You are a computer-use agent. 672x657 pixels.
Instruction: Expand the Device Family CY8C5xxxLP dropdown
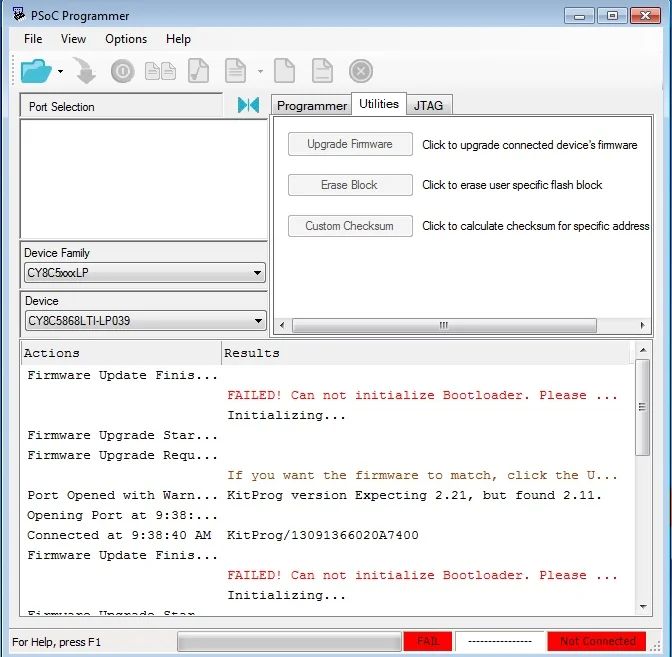145,273
